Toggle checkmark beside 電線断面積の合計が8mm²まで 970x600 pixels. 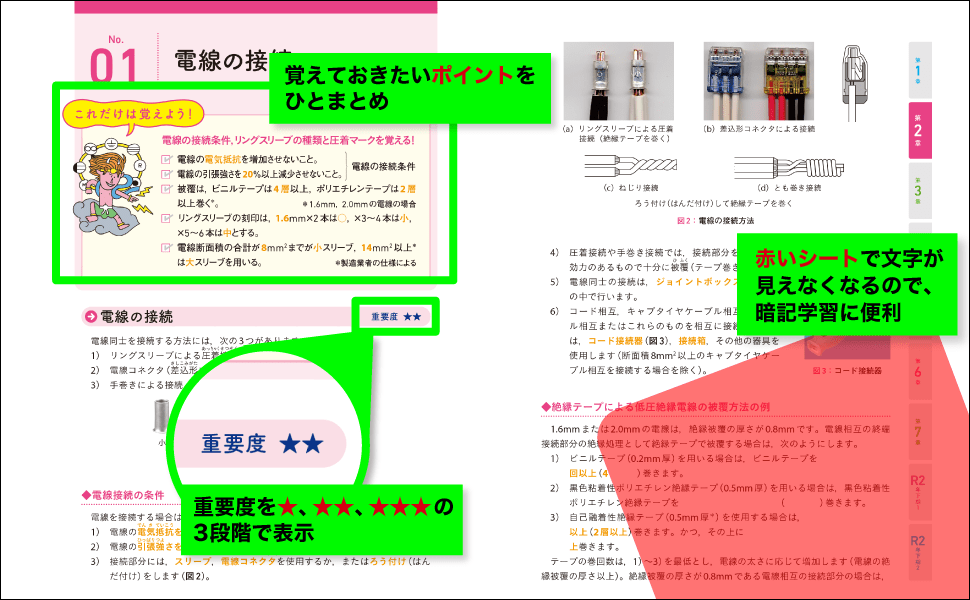pos(166,247)
